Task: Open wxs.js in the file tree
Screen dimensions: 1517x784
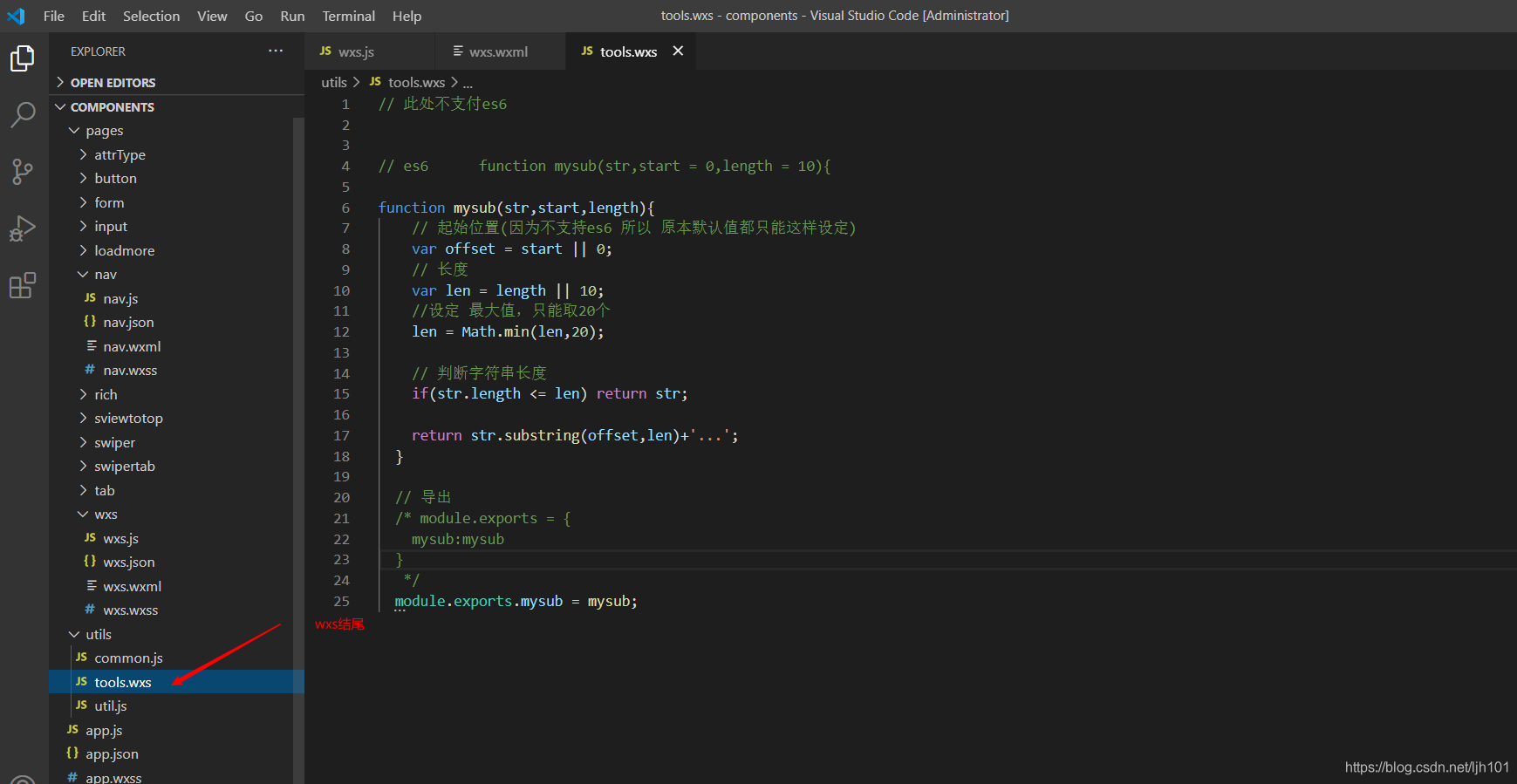Action: [176, 538]
